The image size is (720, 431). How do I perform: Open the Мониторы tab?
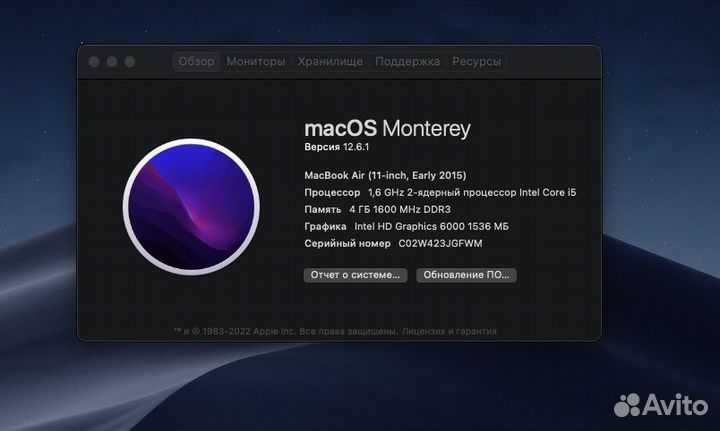click(x=256, y=62)
